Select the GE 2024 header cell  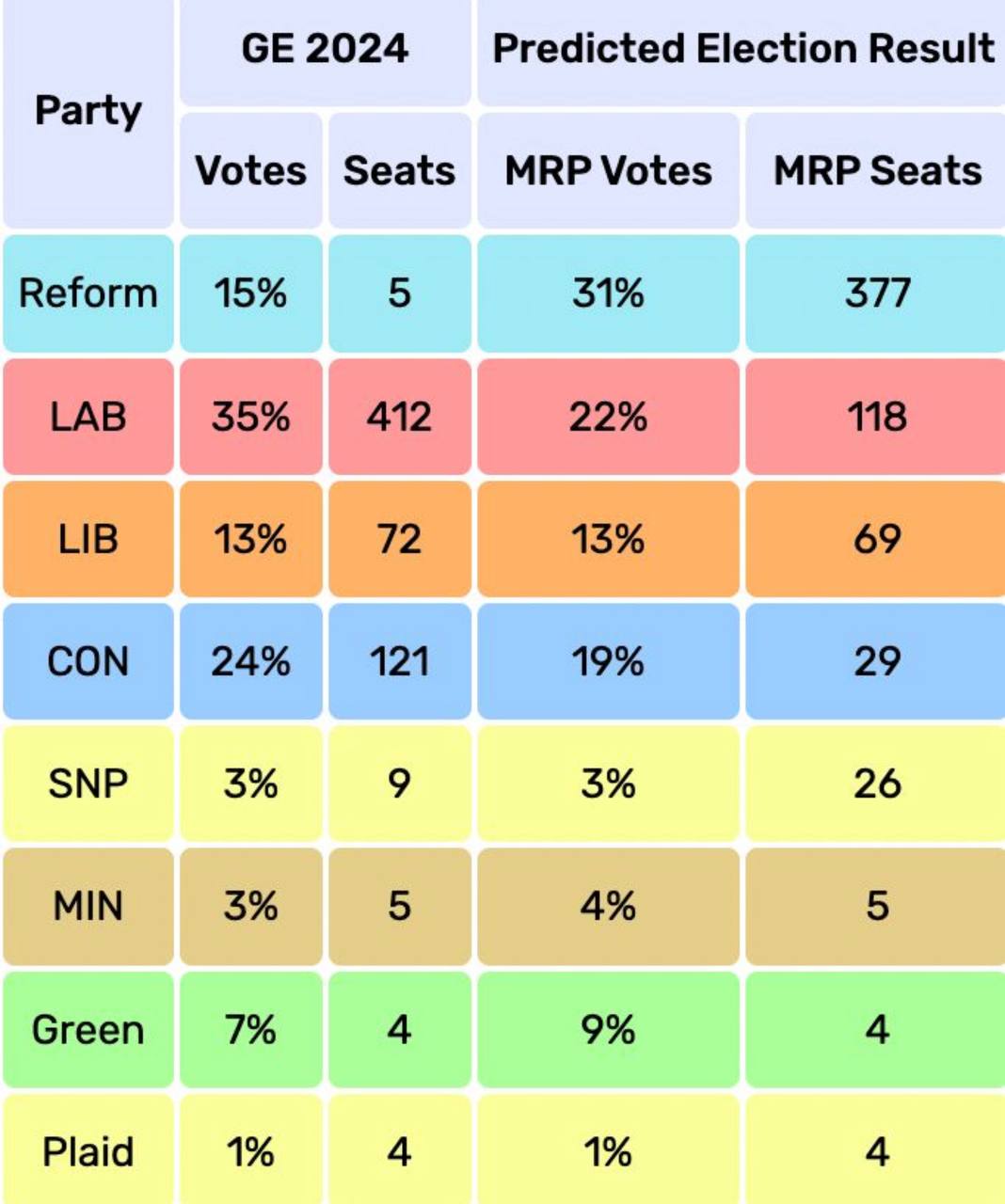click(325, 49)
